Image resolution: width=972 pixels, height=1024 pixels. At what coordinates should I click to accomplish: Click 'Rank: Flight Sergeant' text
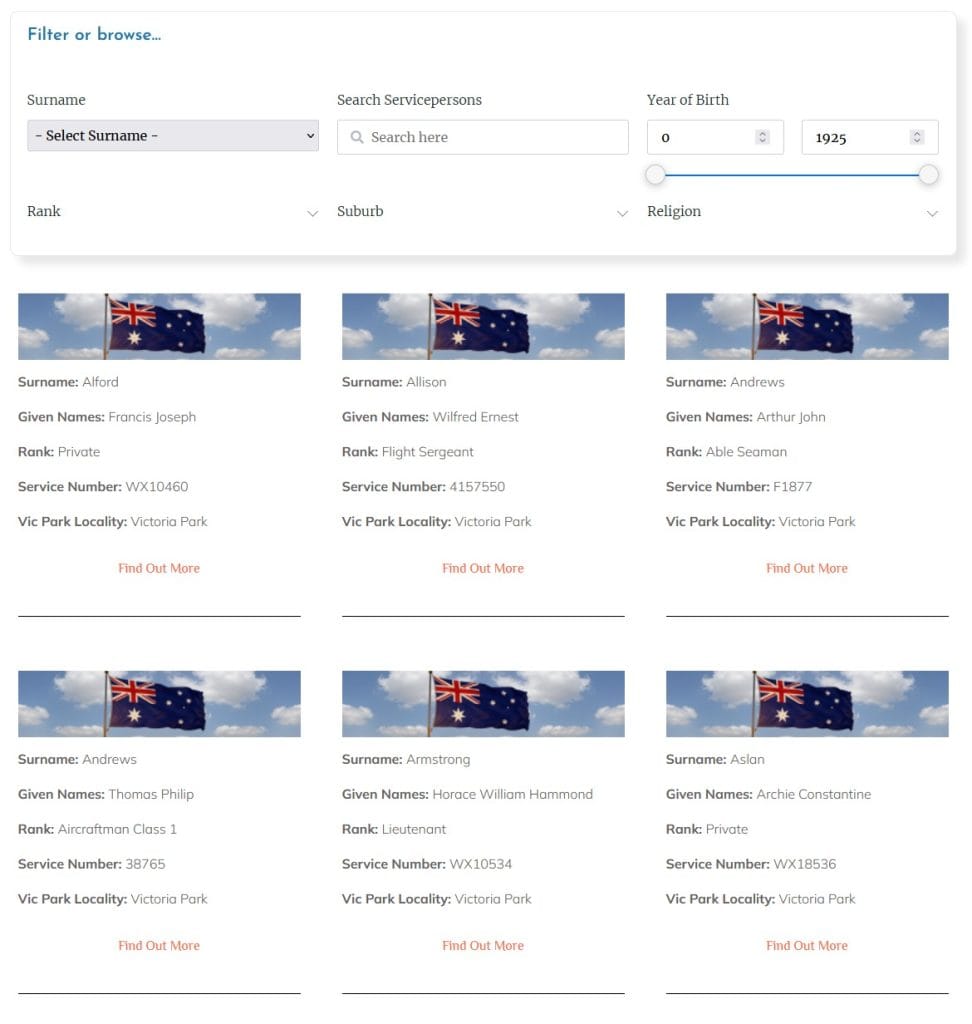click(408, 452)
